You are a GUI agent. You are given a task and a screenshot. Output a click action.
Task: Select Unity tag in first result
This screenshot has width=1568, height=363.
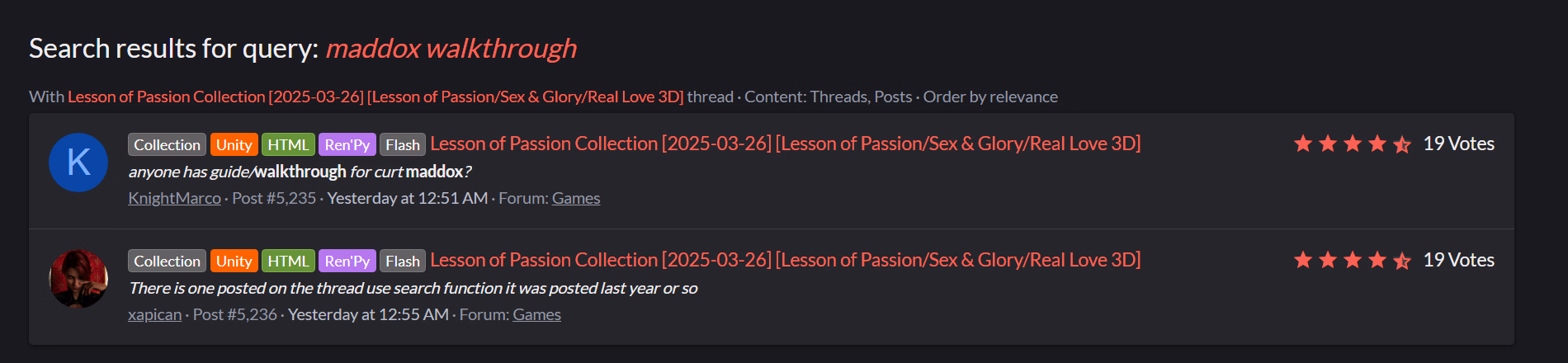click(x=234, y=144)
